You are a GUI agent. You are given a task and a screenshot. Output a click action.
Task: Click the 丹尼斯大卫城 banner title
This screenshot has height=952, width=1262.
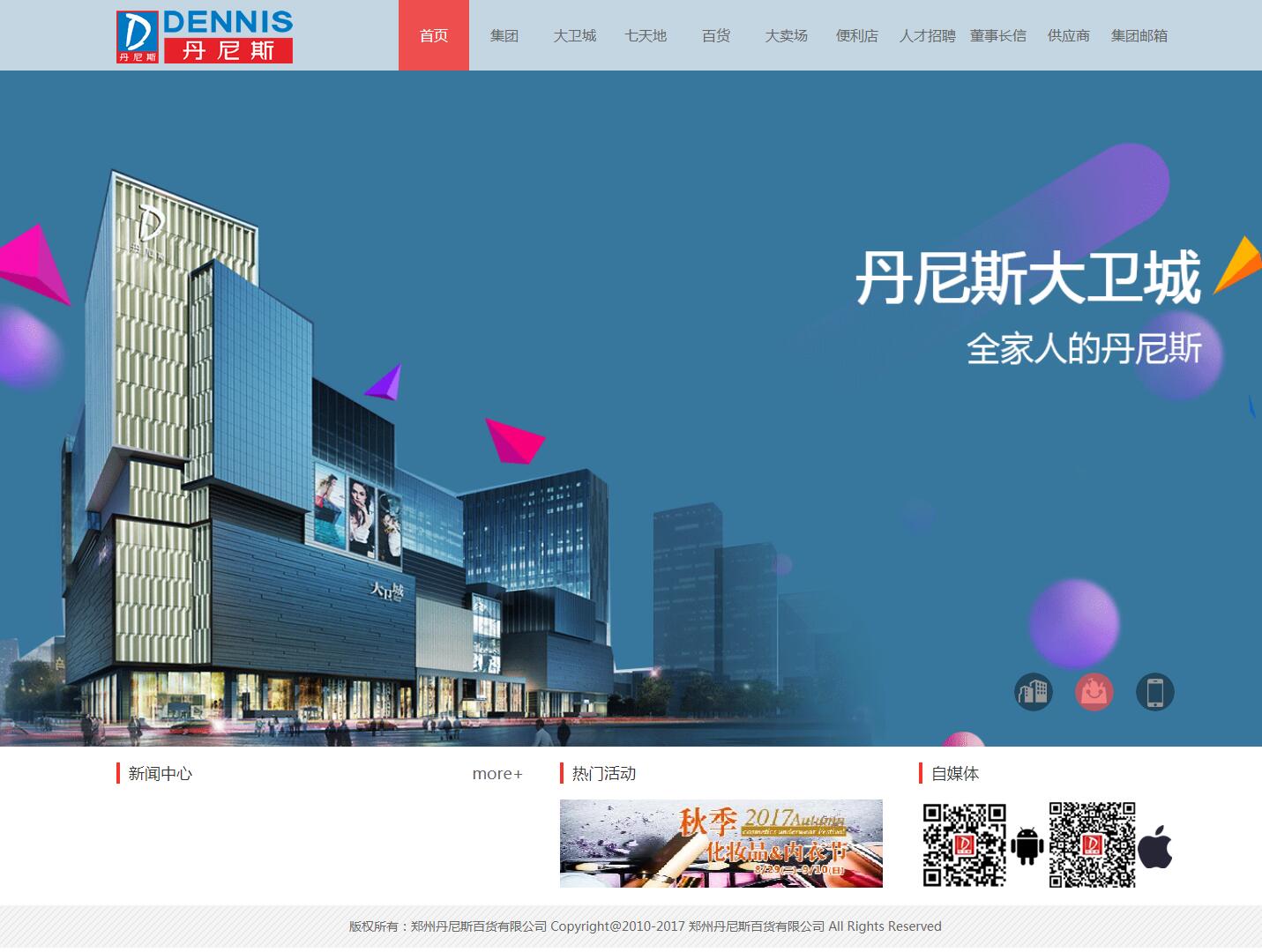coord(1028,278)
